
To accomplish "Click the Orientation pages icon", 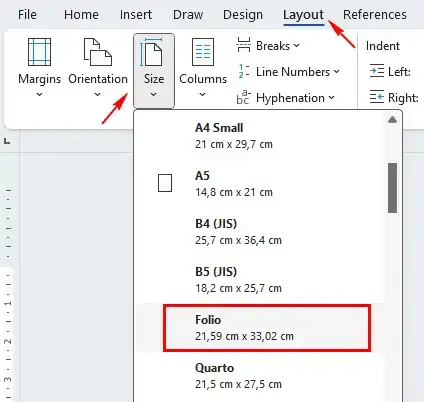I will (x=98, y=52).
